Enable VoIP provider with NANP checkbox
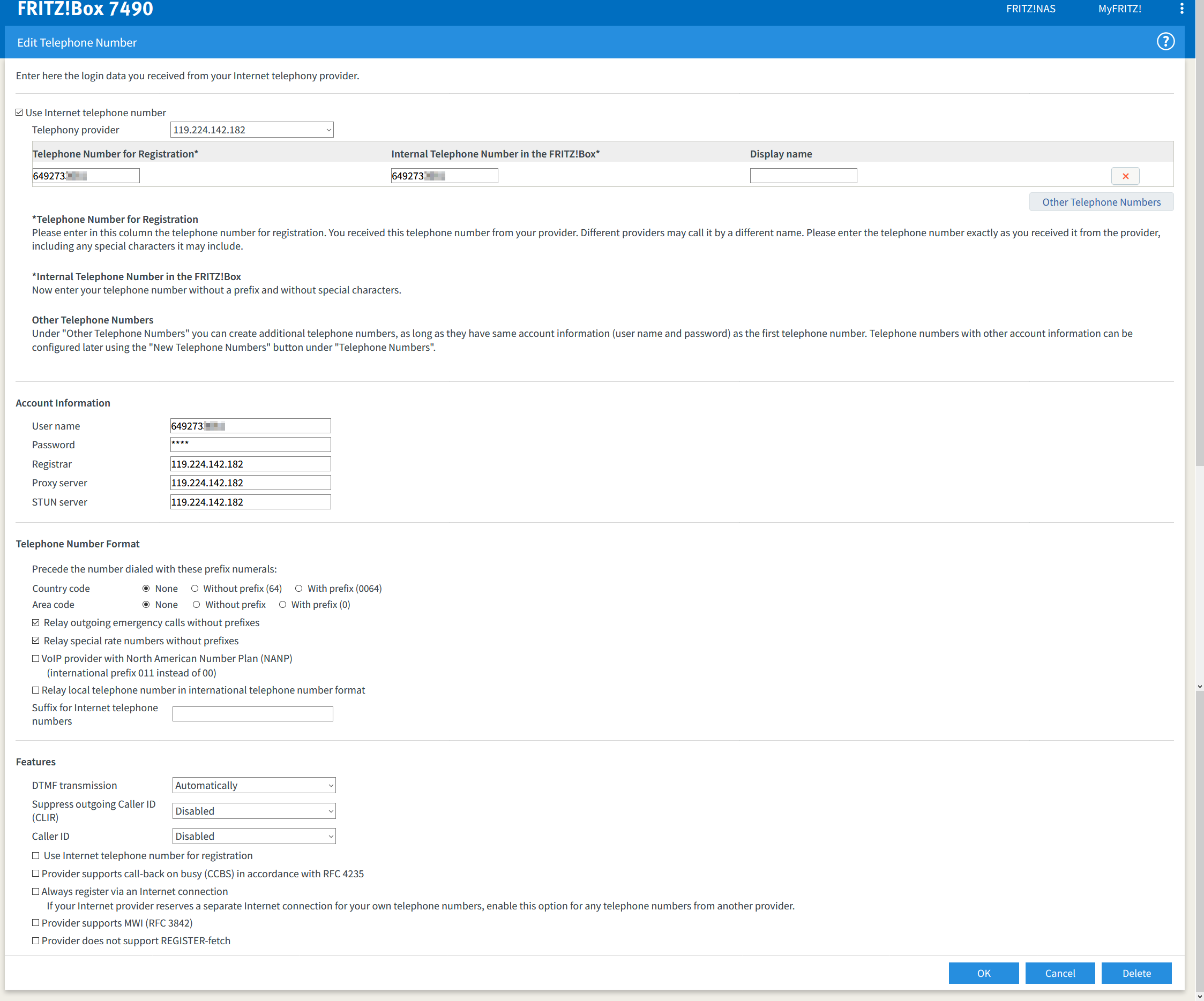Screen dimensions: 1204x1001 [36, 659]
